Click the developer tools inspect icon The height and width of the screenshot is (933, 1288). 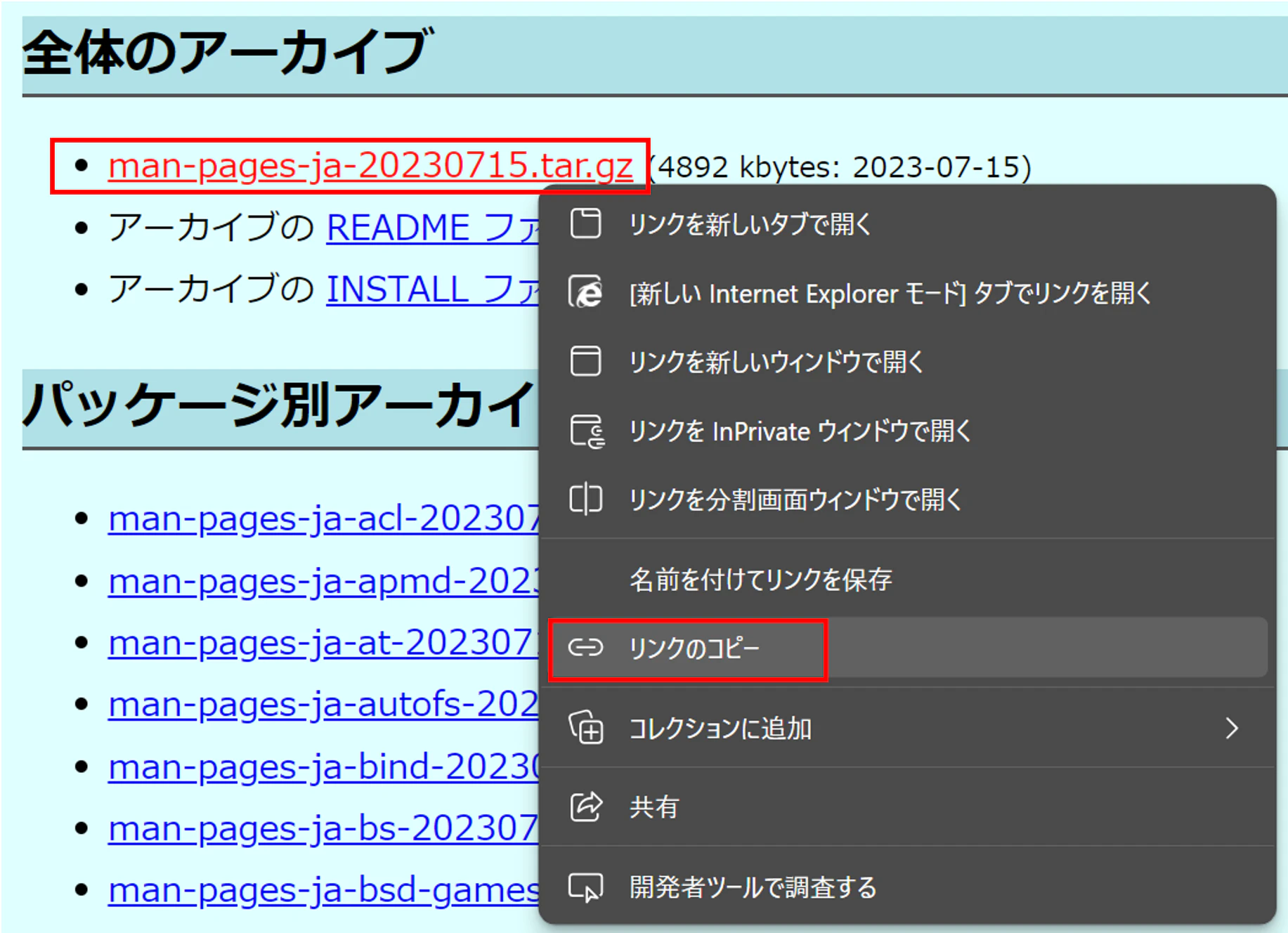pyautogui.click(x=586, y=887)
